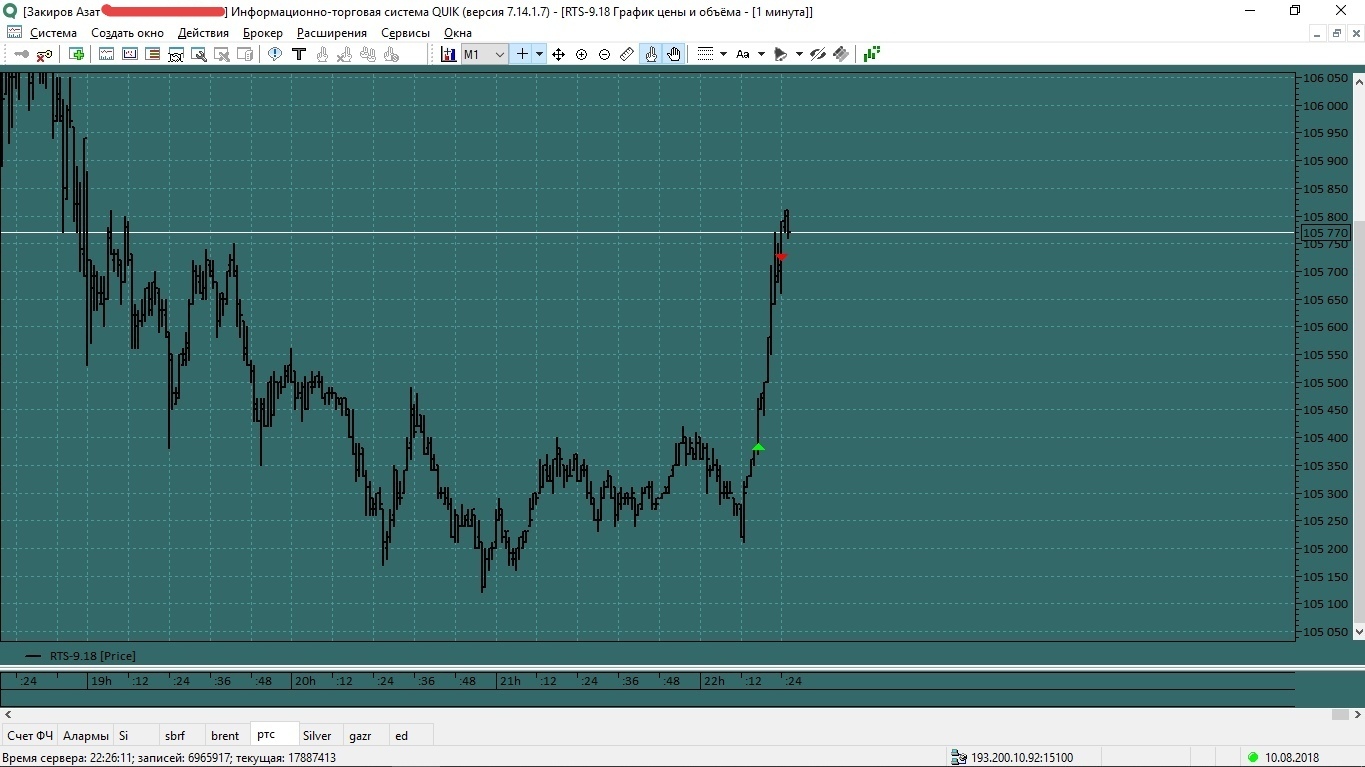Open the Сервисы menu
This screenshot has height=767, width=1365.
(x=405, y=33)
